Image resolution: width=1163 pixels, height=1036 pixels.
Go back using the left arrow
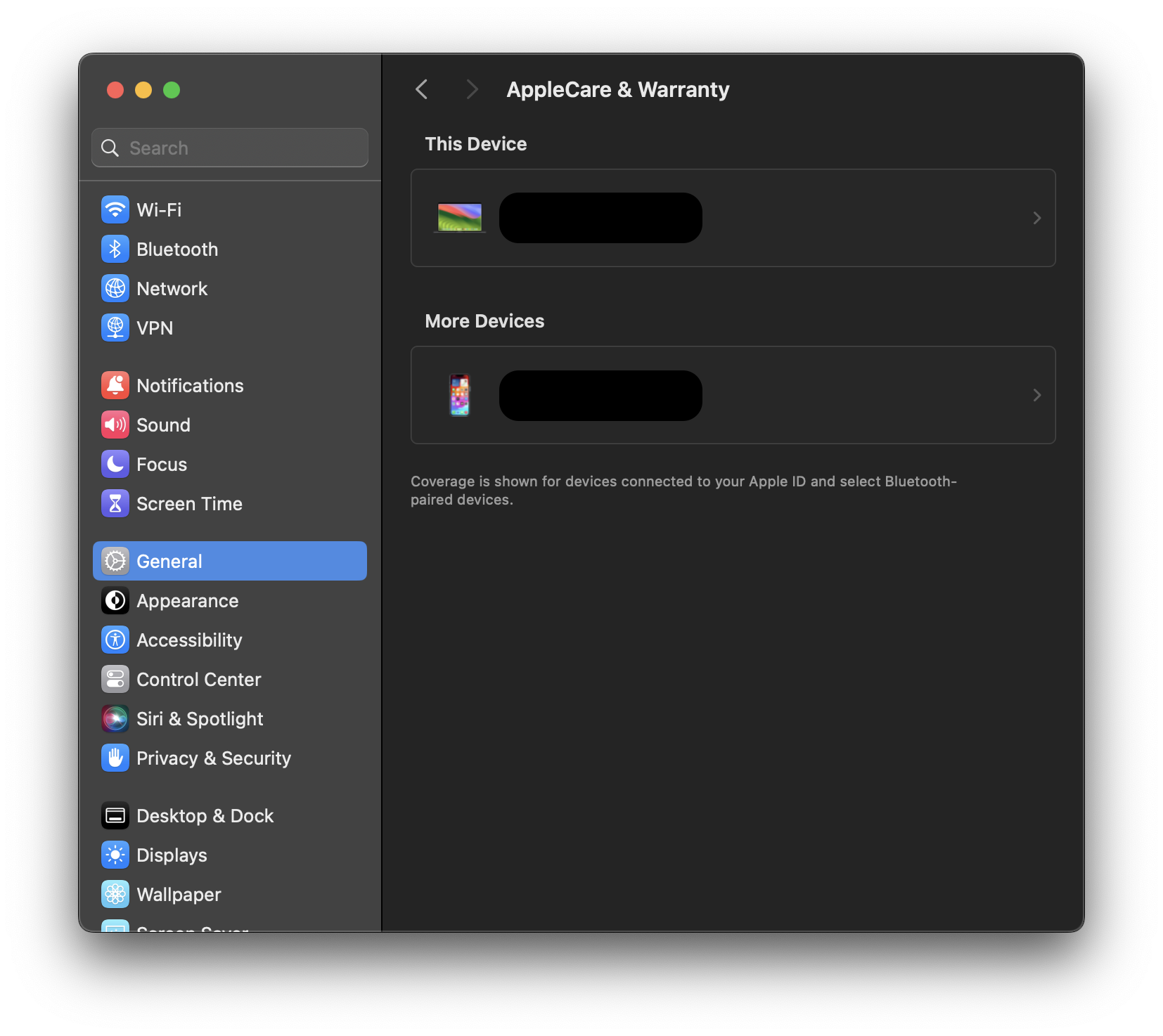[422, 89]
